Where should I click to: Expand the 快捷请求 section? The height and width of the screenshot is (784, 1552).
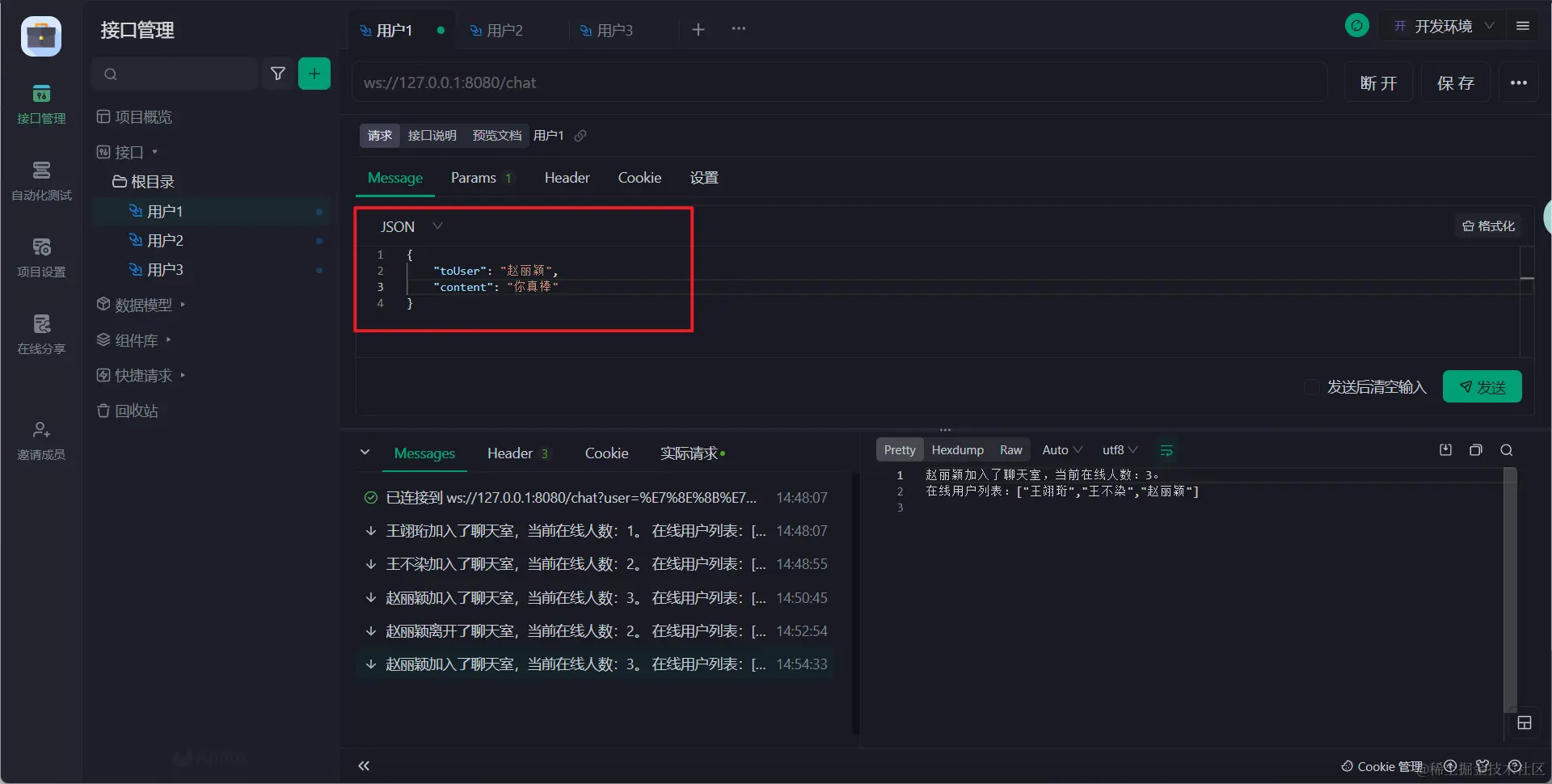tap(141, 376)
